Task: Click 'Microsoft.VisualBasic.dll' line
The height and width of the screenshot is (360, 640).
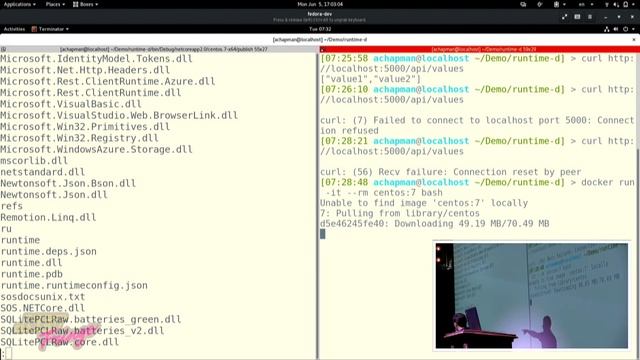Action: (x=71, y=104)
